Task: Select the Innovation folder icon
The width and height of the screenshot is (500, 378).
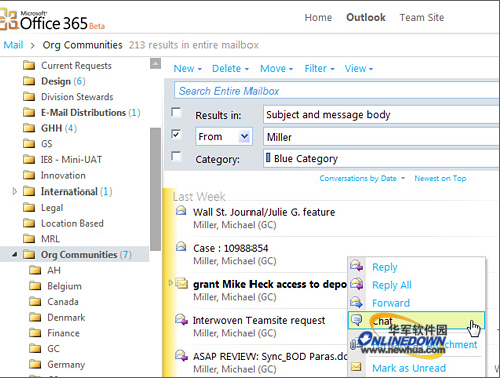Action: pyautogui.click(x=29, y=175)
